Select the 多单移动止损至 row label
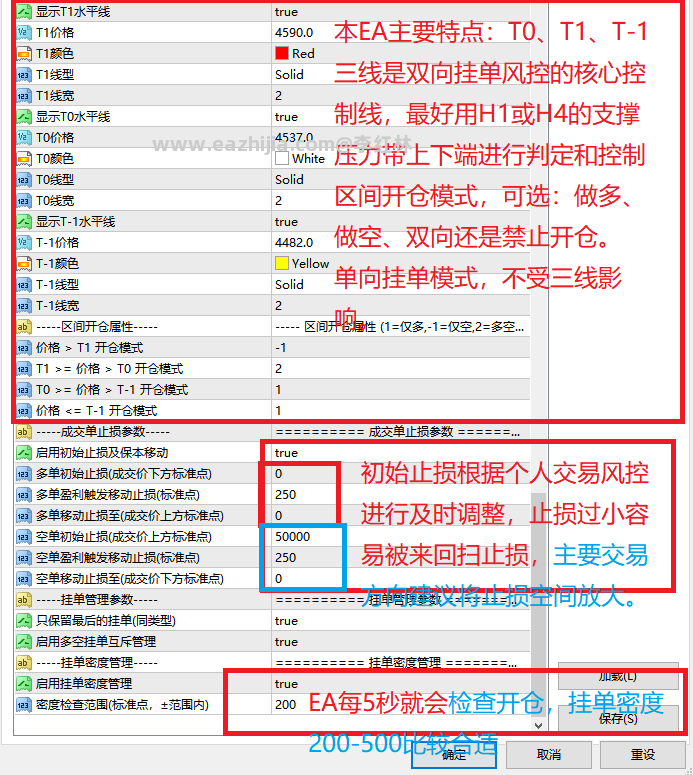Image resolution: width=693 pixels, height=775 pixels. [130, 516]
